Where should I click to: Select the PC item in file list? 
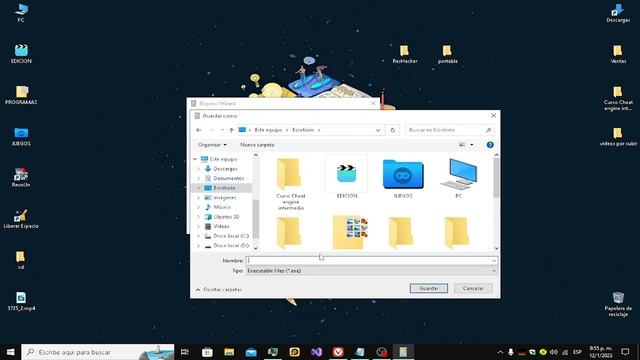(459, 177)
